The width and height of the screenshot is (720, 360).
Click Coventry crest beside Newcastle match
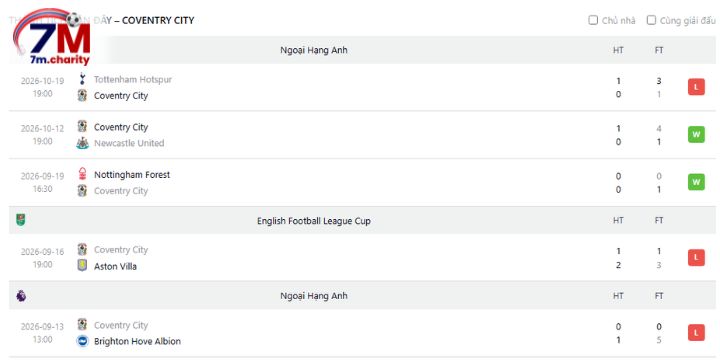[82, 127]
